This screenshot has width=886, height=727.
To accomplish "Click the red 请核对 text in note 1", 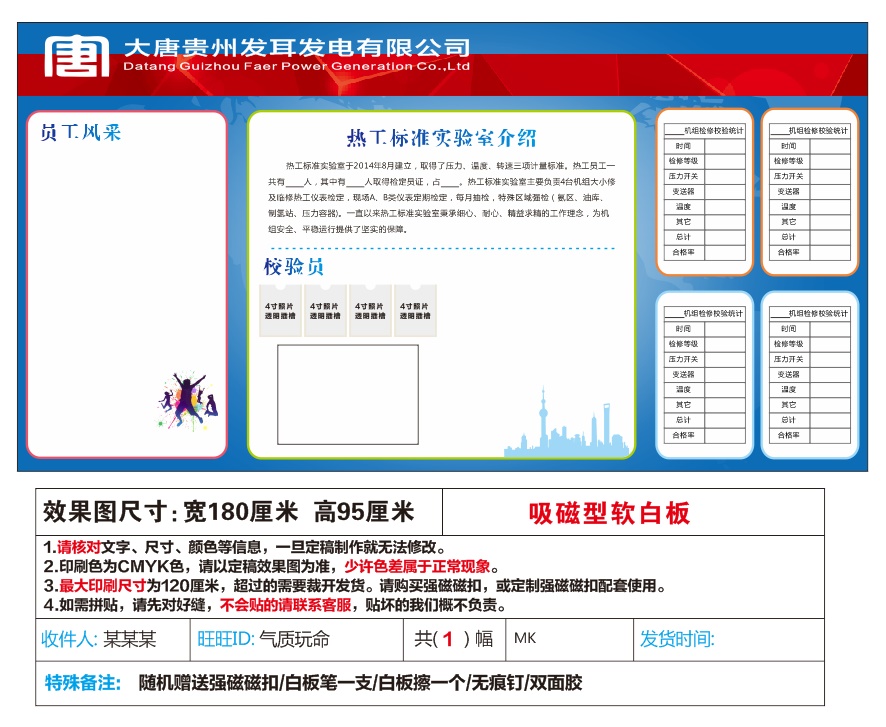I will coord(79,547).
